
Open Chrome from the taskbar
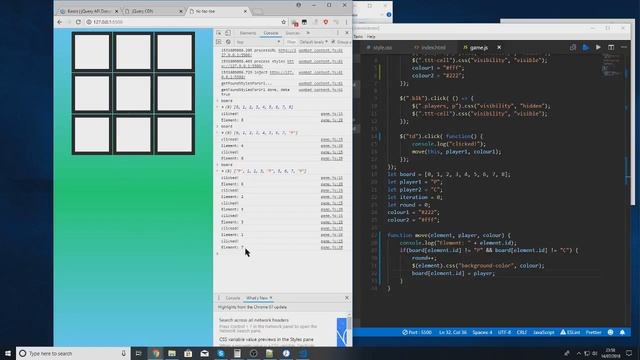pyautogui.click(x=156, y=353)
